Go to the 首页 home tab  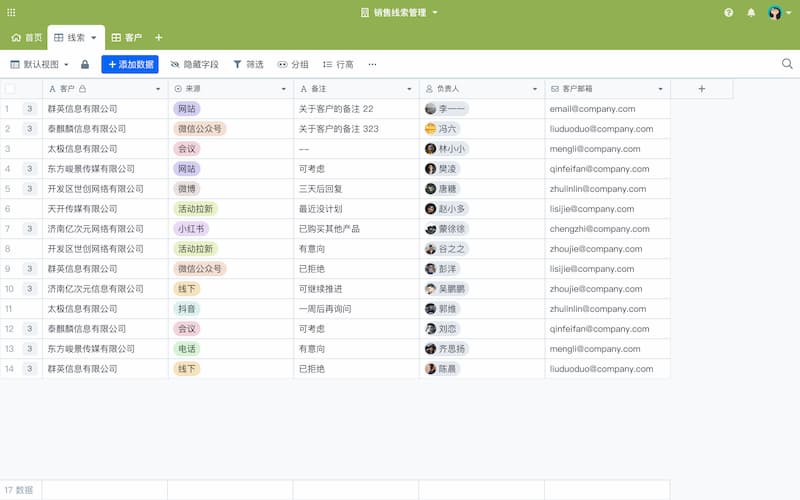click(27, 38)
